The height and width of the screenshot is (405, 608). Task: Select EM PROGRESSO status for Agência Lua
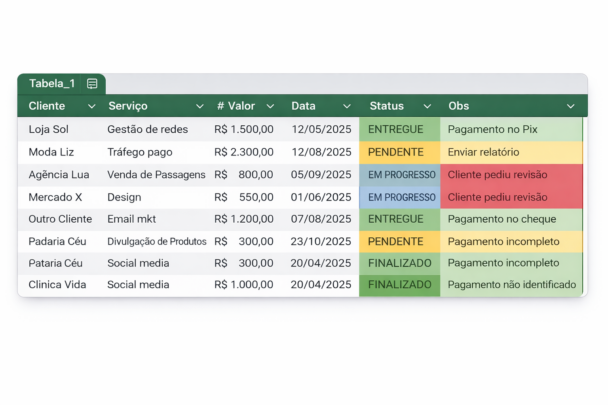coord(401,175)
